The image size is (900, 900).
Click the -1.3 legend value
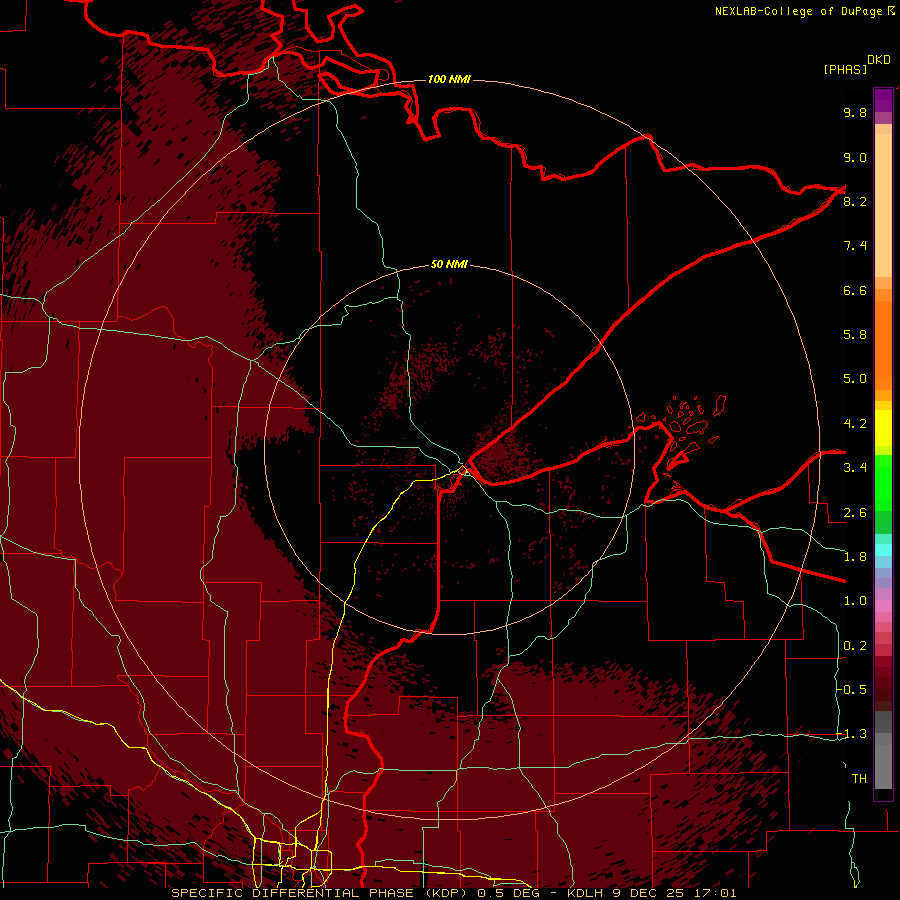tap(852, 734)
